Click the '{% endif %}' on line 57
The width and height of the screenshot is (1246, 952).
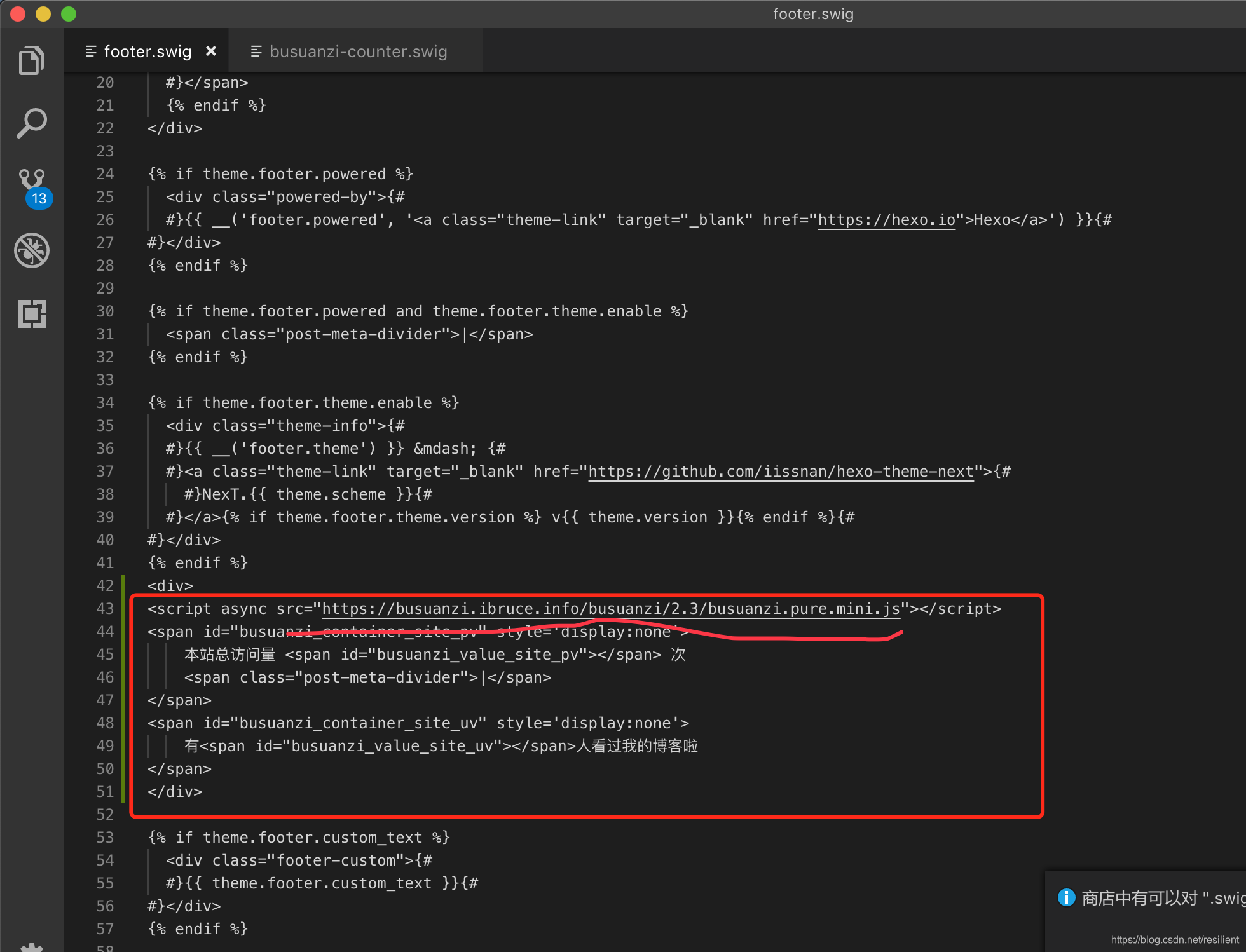pyautogui.click(x=198, y=929)
